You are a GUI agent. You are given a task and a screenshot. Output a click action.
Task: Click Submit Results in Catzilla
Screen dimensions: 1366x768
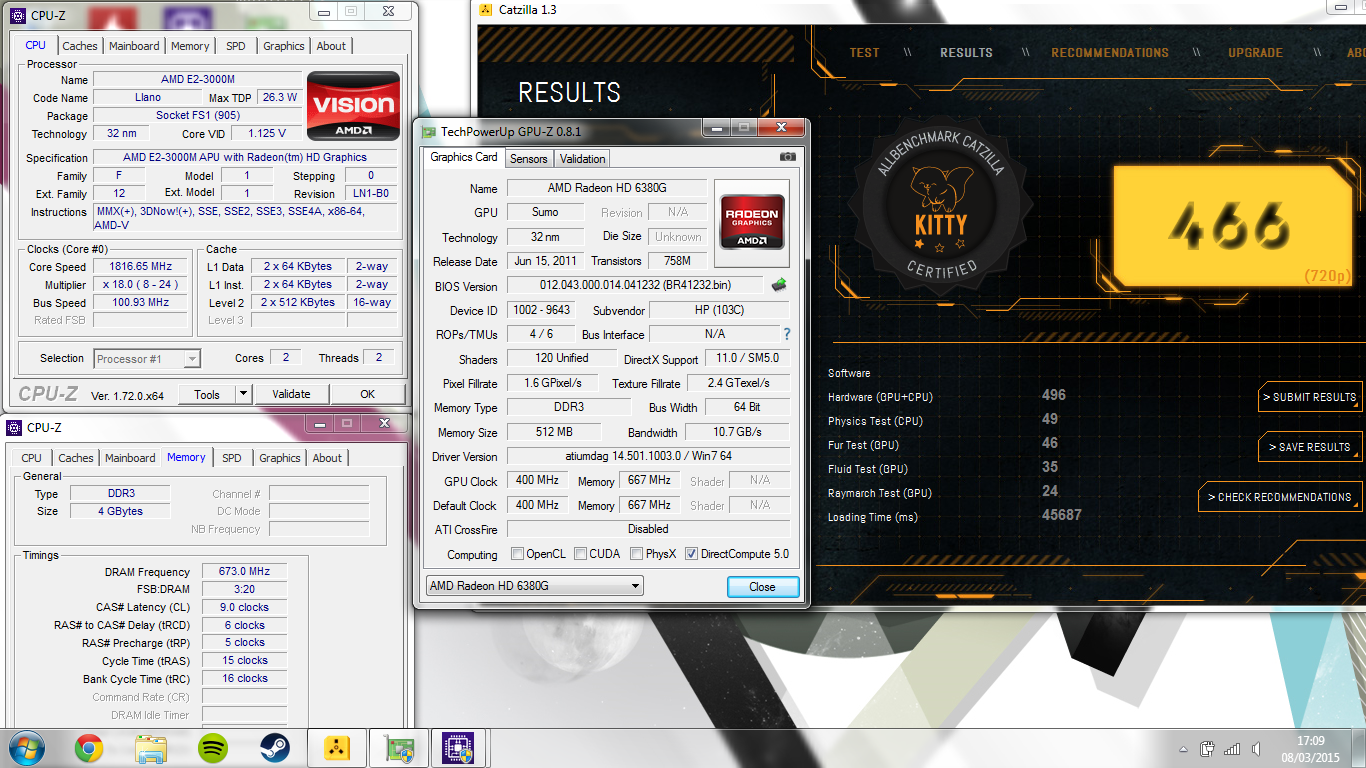(1309, 397)
